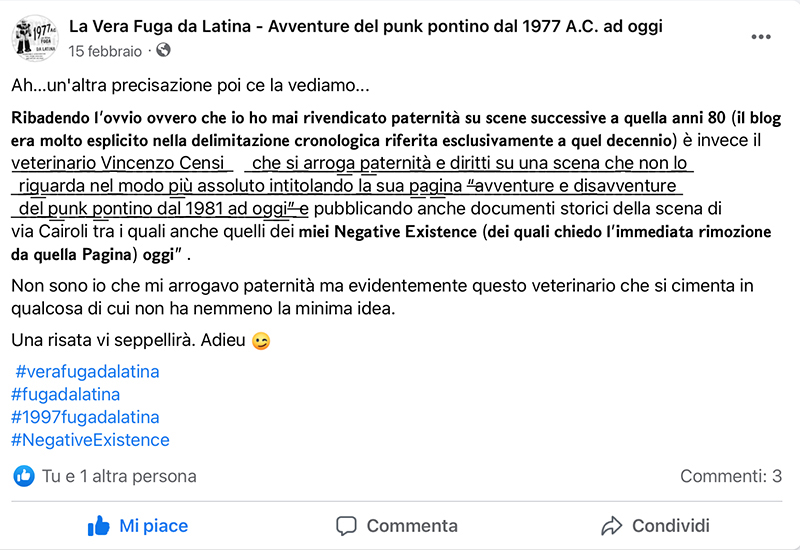Open the #1997fugadalatina hashtag
The image size is (800, 550).
tap(85, 417)
